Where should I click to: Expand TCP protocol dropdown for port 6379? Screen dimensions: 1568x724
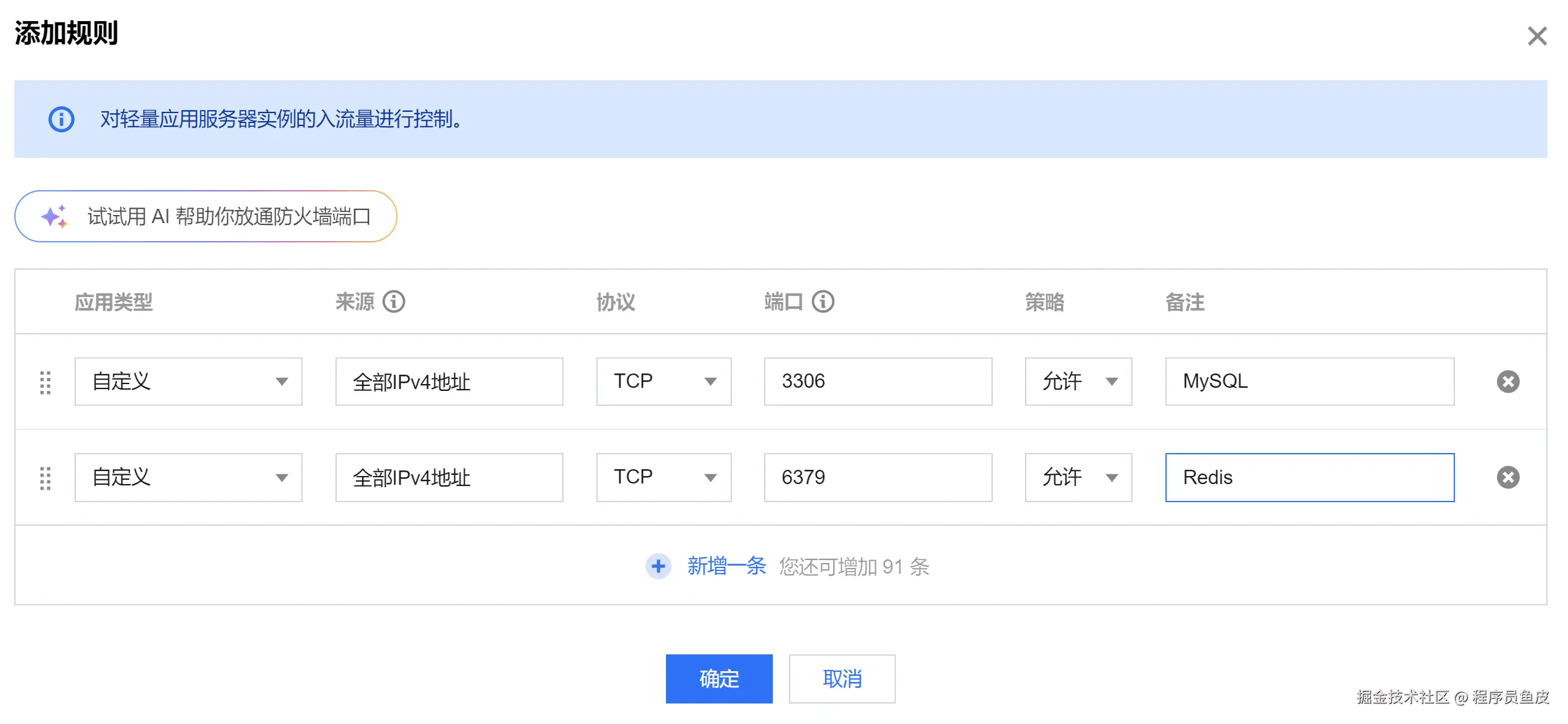[x=663, y=477]
